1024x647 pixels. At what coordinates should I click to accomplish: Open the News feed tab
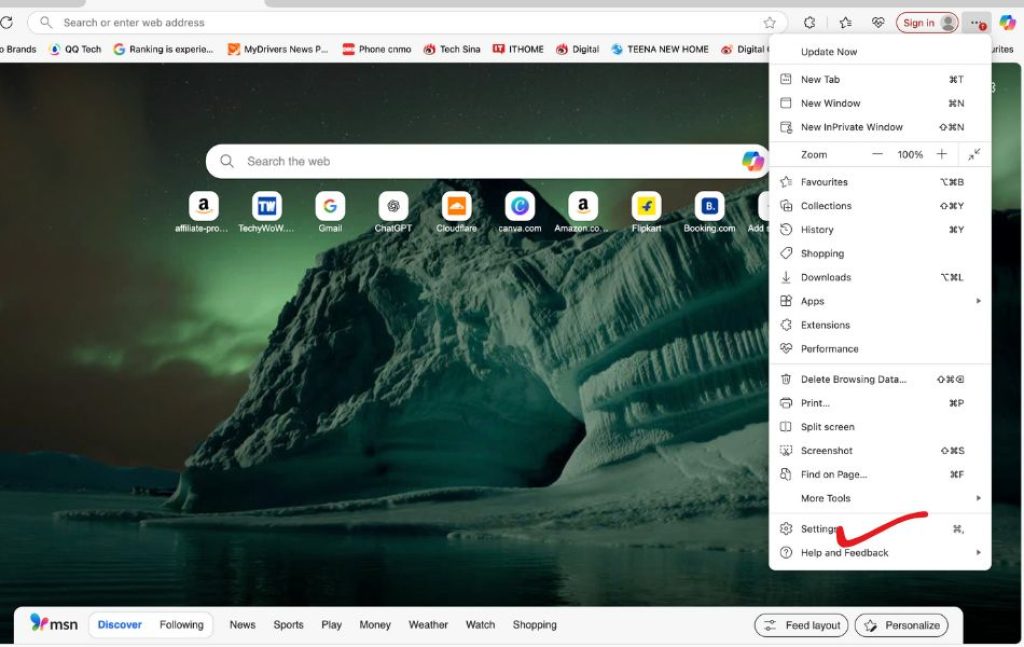click(x=242, y=625)
